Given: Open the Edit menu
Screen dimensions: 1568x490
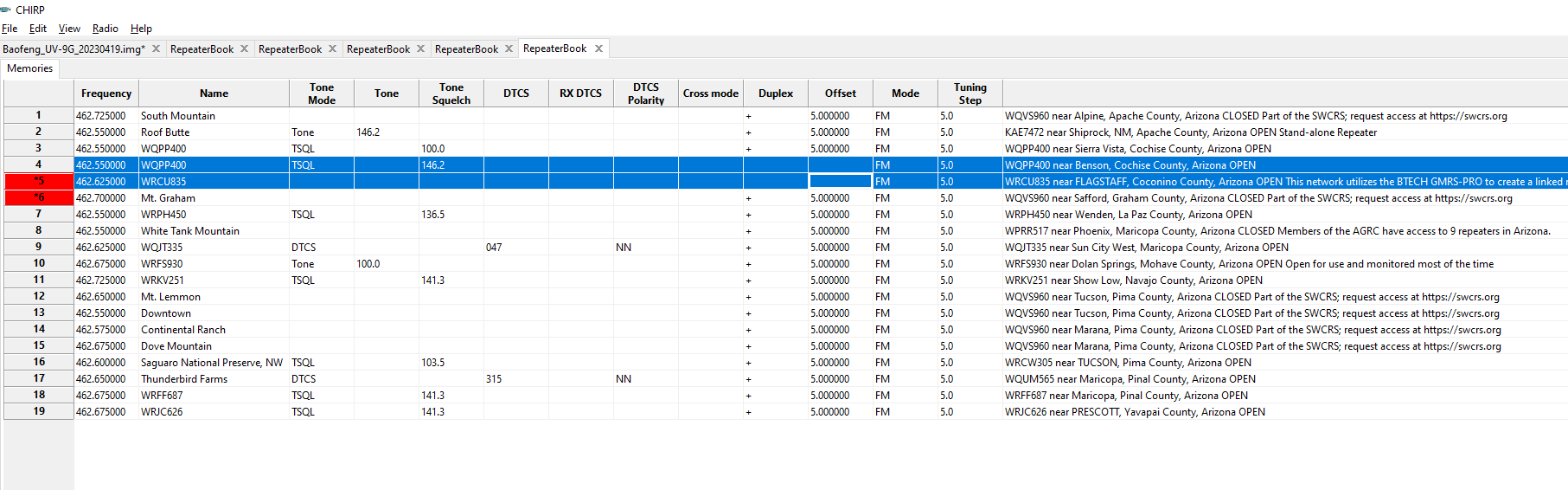Looking at the screenshot, I should pos(38,29).
